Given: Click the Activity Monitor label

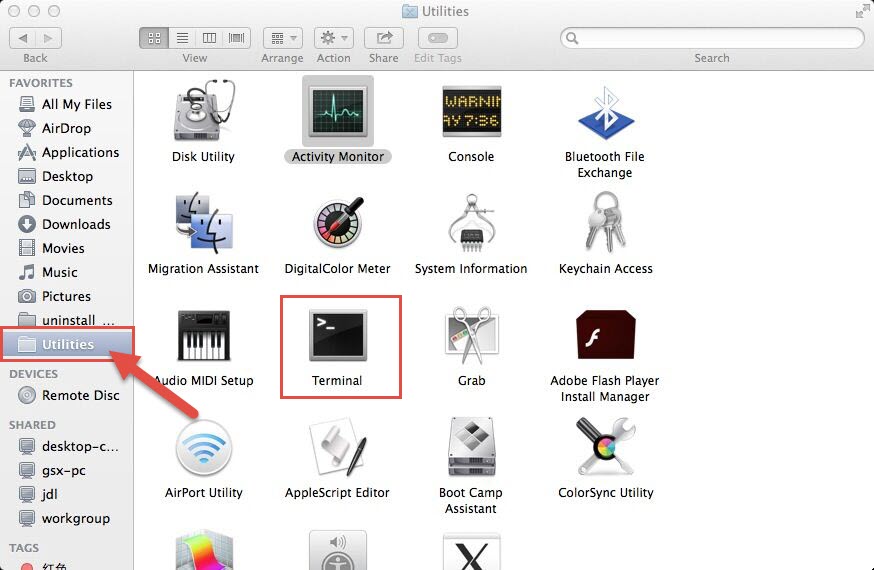Looking at the screenshot, I should point(338,157).
